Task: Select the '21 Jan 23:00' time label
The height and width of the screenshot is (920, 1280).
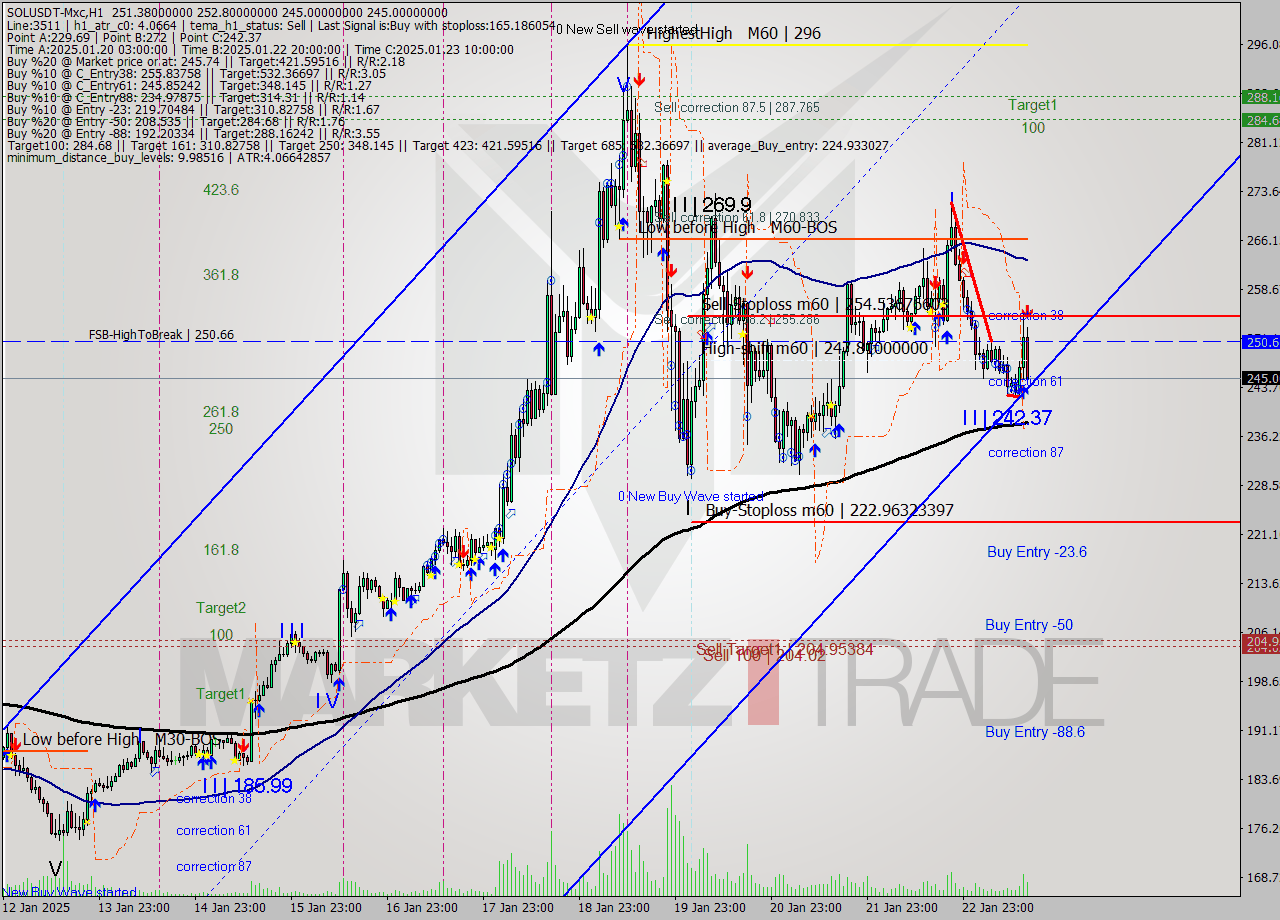Action: click(902, 908)
